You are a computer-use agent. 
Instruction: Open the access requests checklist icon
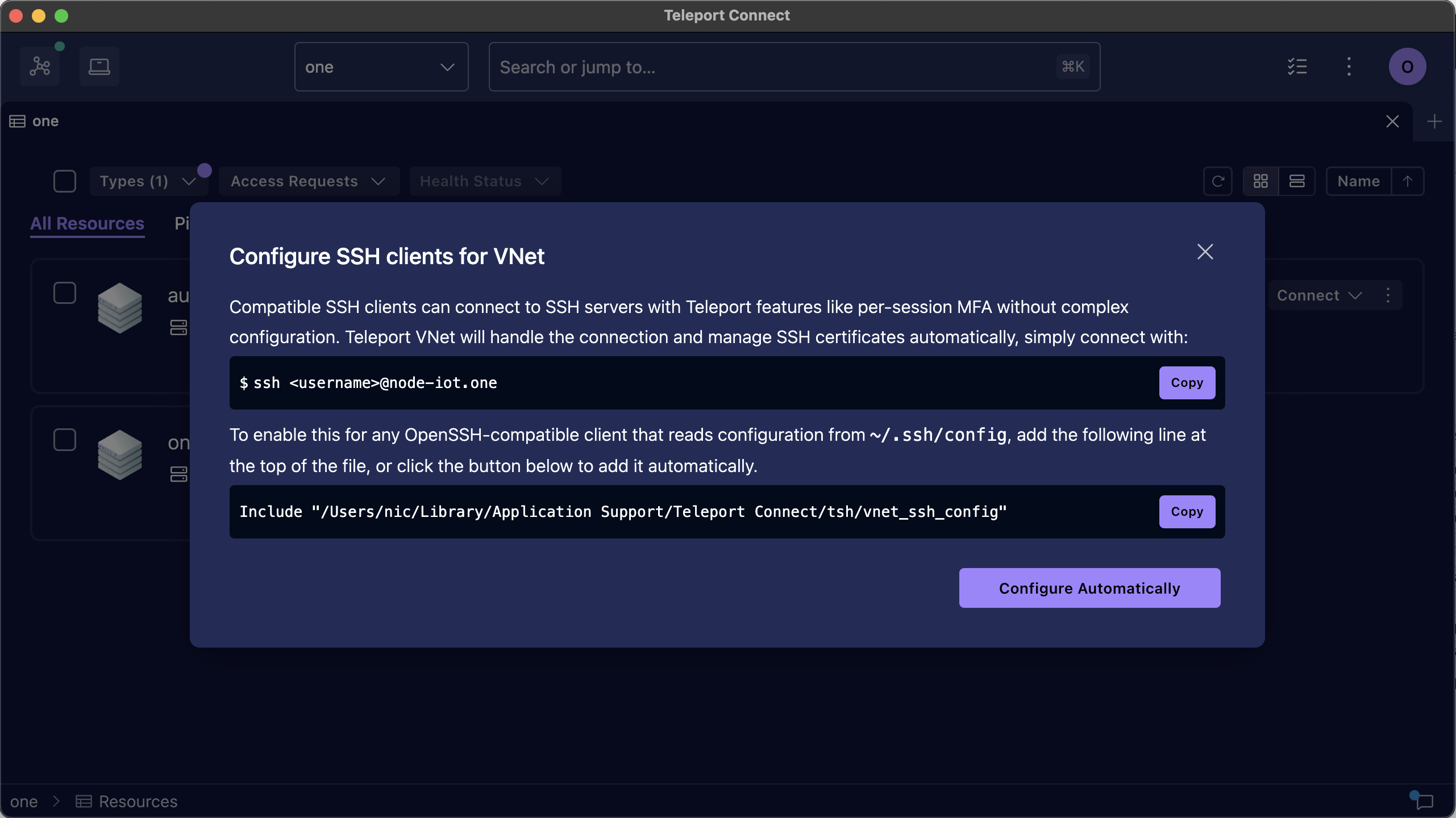click(1297, 66)
